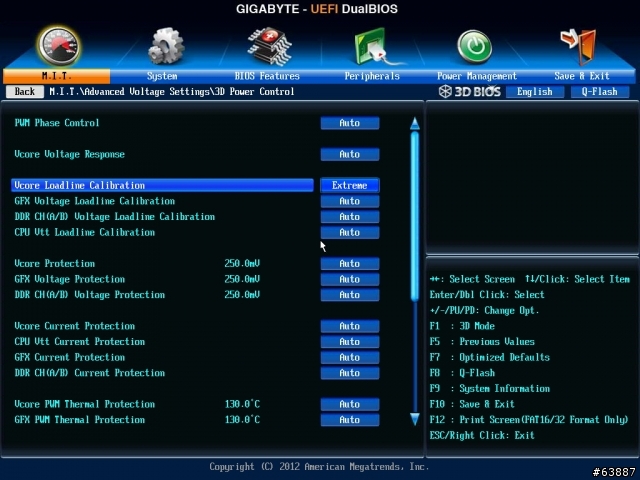
Task: Select the highlighted Vcore Loadline Calibration row
Action: point(162,185)
